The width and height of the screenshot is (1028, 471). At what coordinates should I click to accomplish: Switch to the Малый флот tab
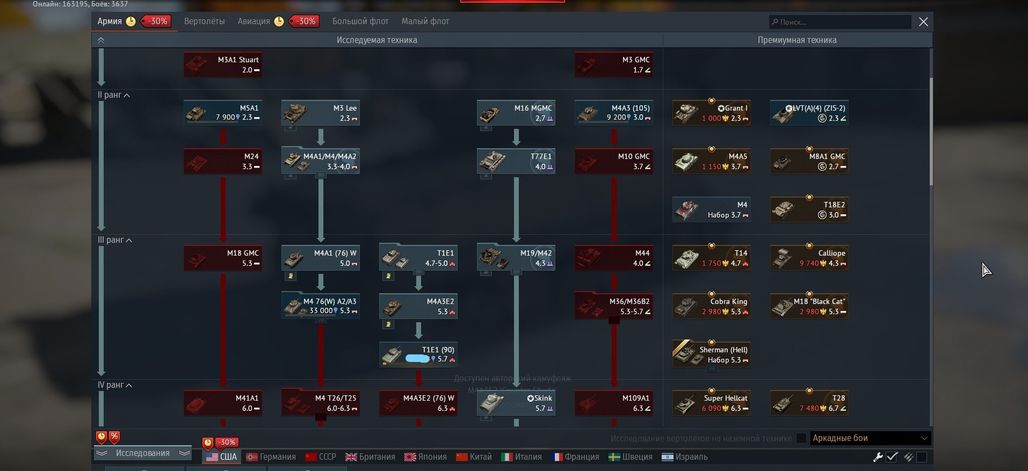coord(425,21)
